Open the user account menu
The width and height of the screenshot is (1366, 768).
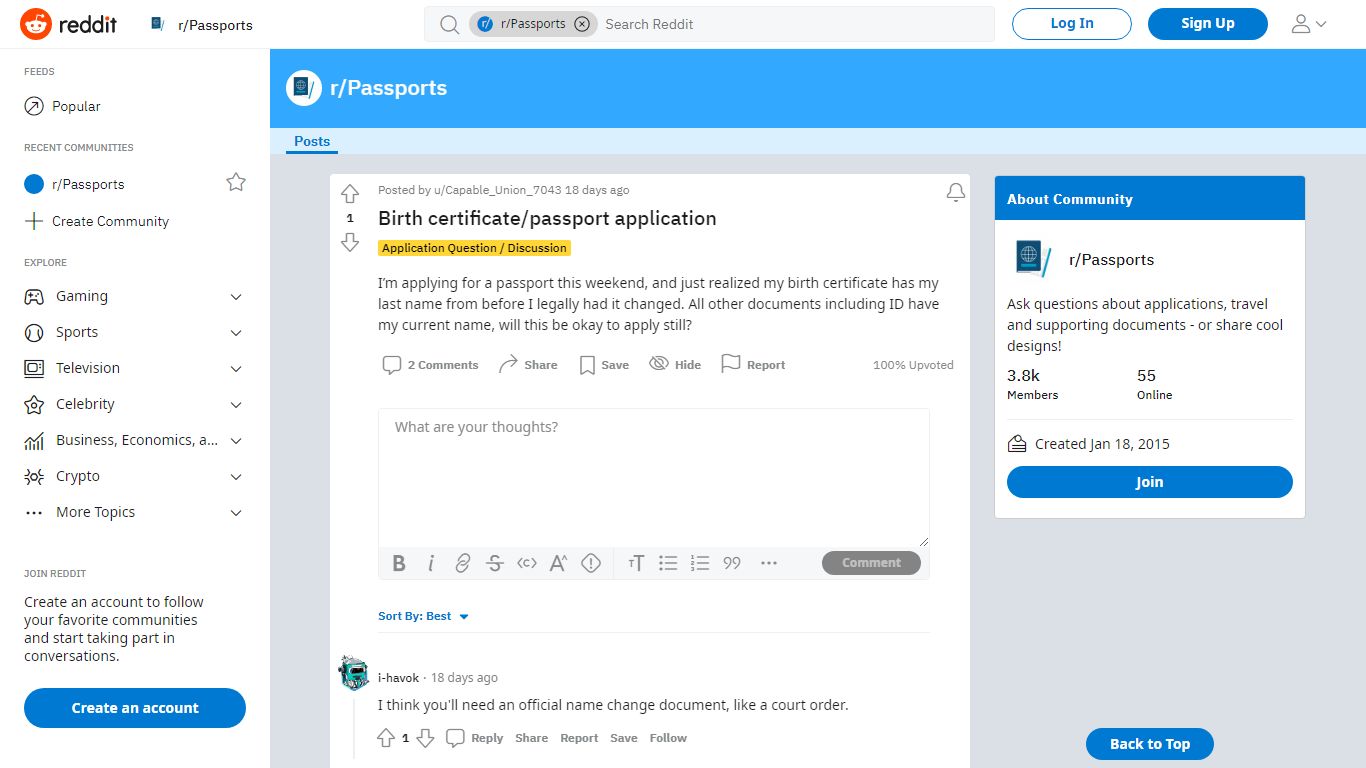pyautogui.click(x=1309, y=24)
